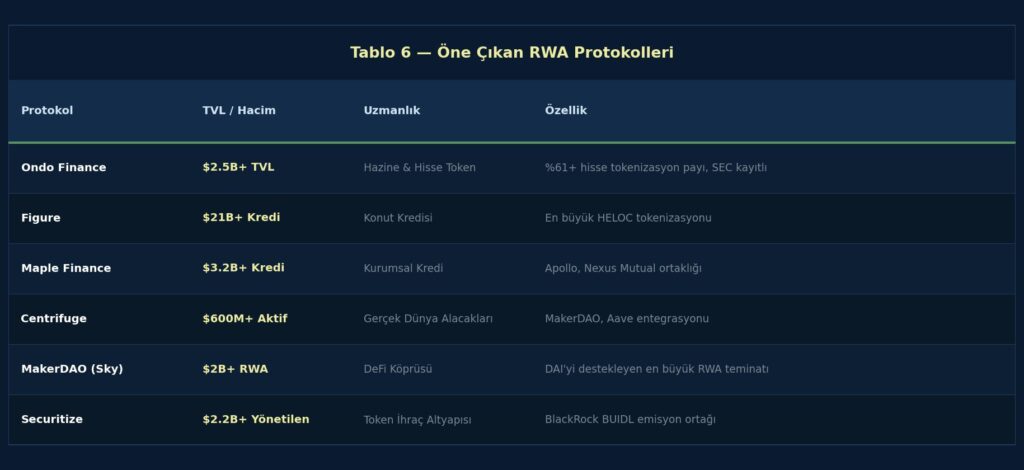This screenshot has width=1024, height=470.
Task: Select the "TVL / Hacim" column header
Action: pos(239,111)
